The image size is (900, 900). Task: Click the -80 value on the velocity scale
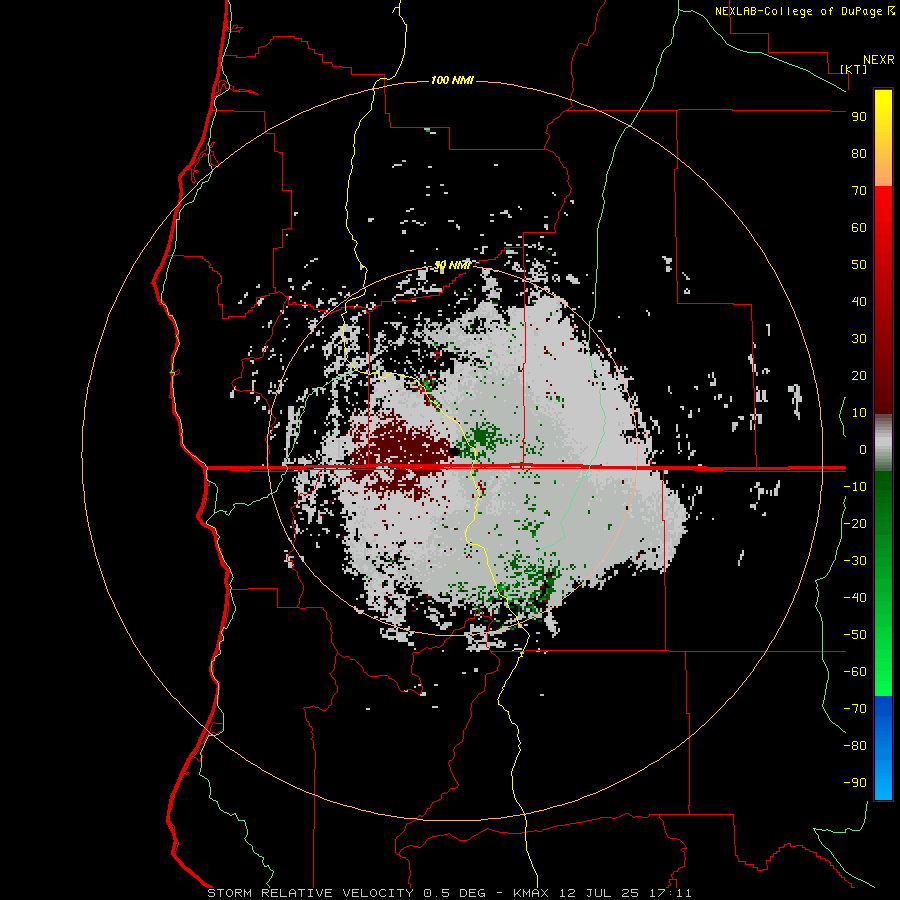pyautogui.click(x=855, y=746)
